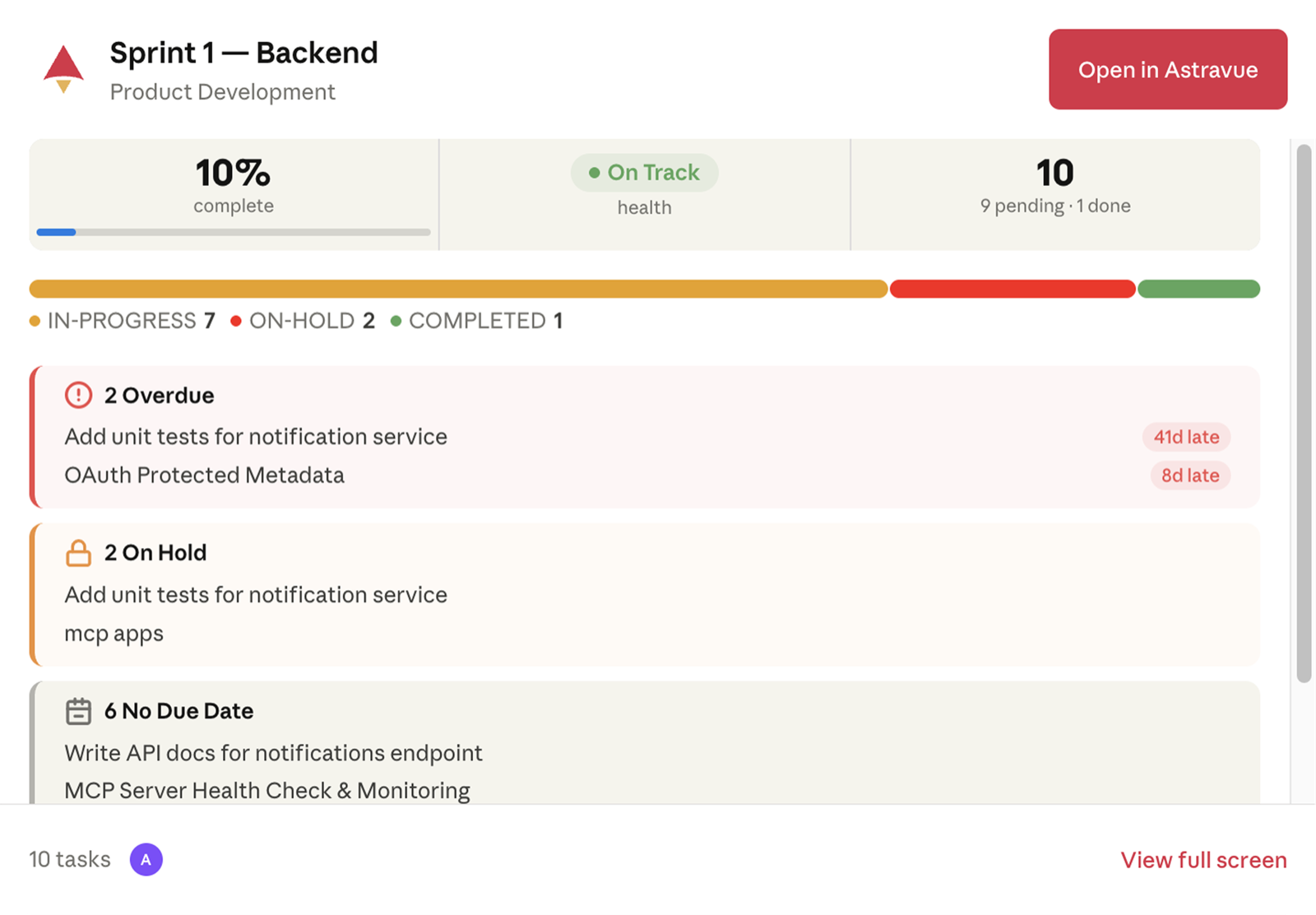Open the project in Astravue
The height and width of the screenshot is (915, 1316).
point(1168,69)
